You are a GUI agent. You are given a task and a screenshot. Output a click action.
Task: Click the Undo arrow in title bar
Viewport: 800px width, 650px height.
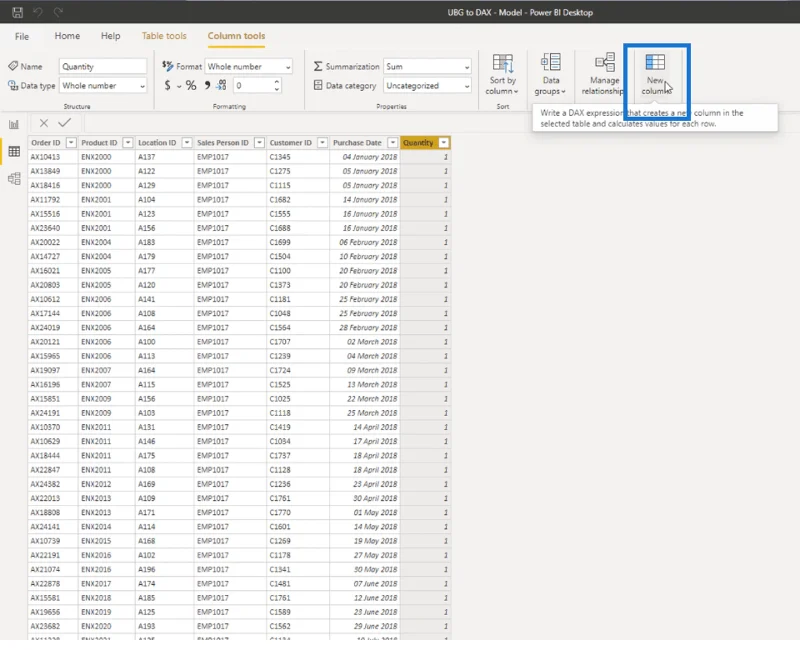pyautogui.click(x=38, y=12)
